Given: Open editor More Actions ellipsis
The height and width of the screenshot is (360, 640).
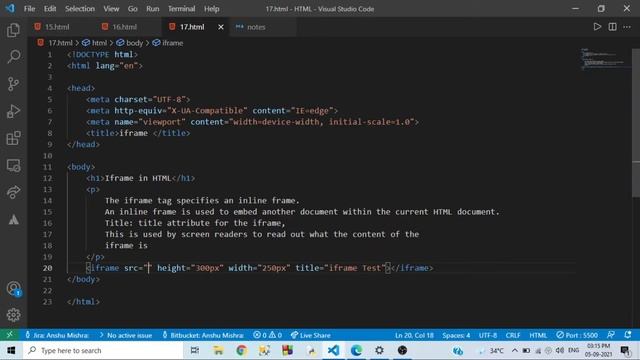Looking at the screenshot, I should click(627, 27).
